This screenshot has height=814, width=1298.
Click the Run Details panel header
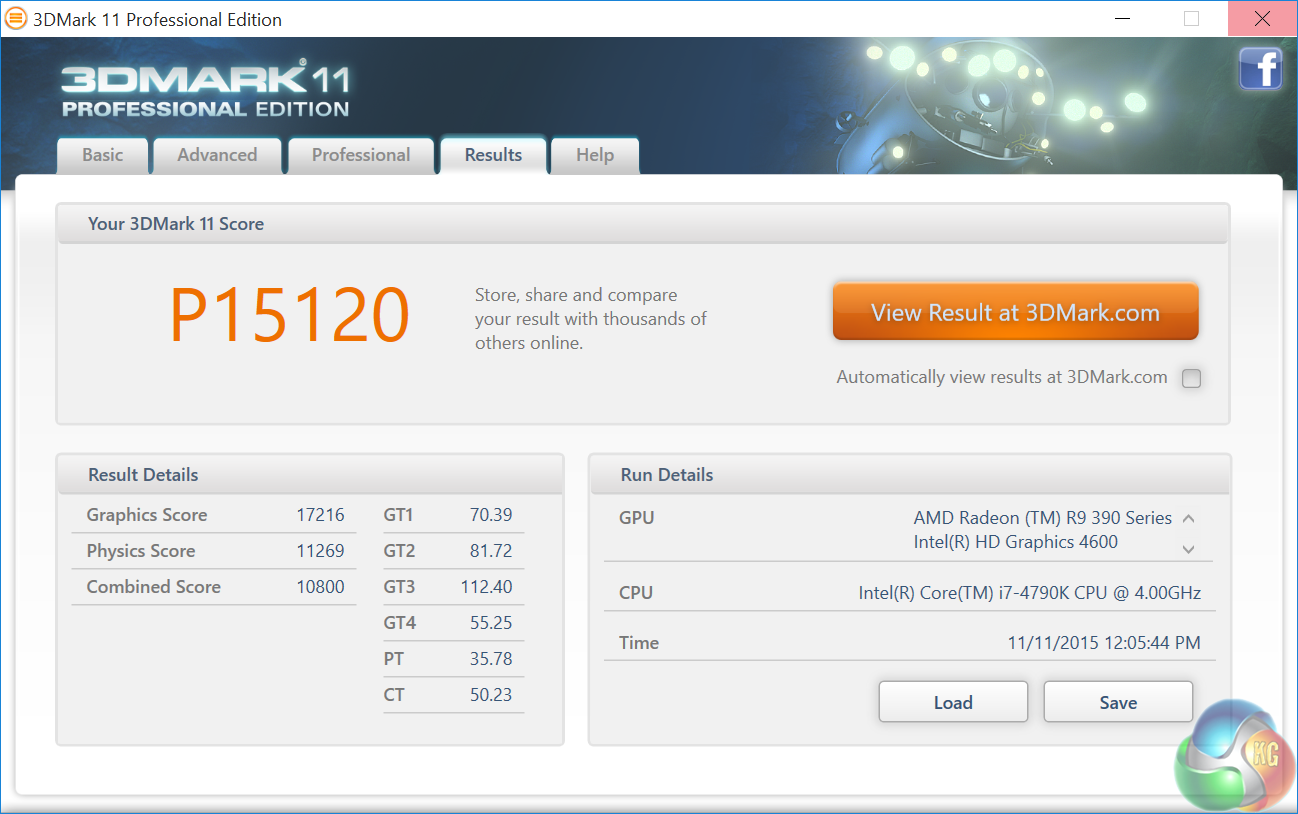pos(911,475)
